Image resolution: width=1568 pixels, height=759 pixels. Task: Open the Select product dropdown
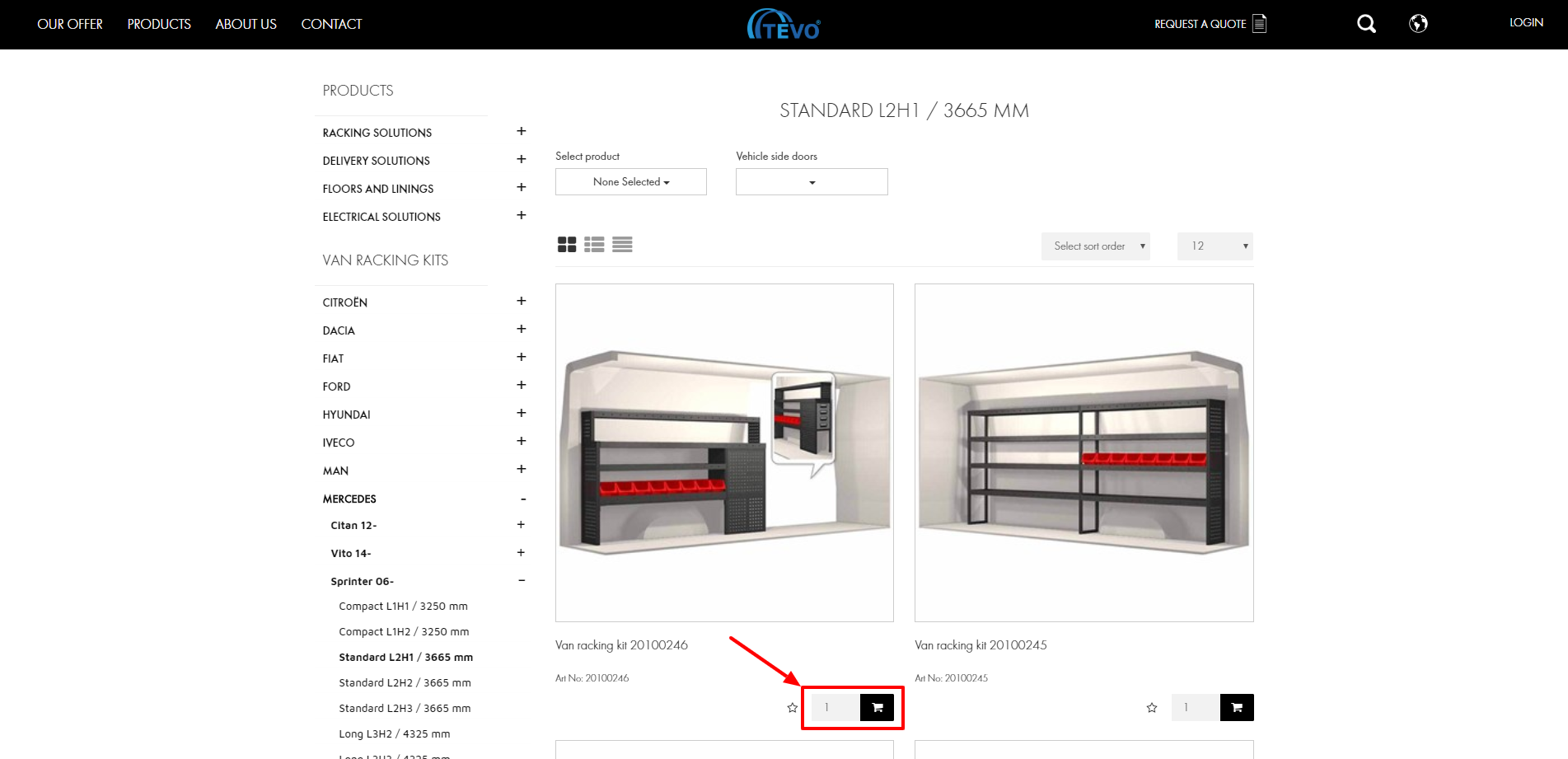coord(630,182)
